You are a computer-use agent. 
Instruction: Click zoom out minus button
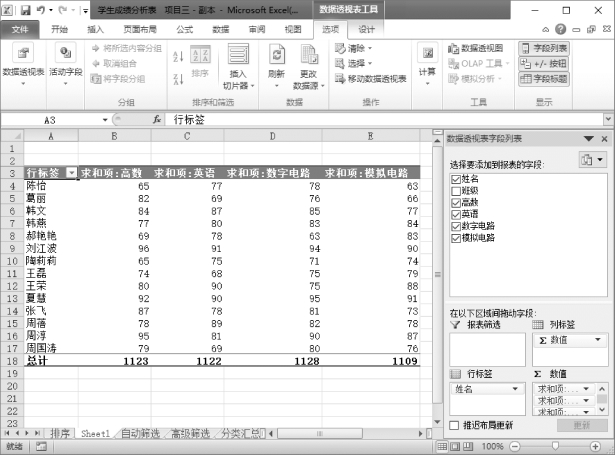tap(515, 446)
